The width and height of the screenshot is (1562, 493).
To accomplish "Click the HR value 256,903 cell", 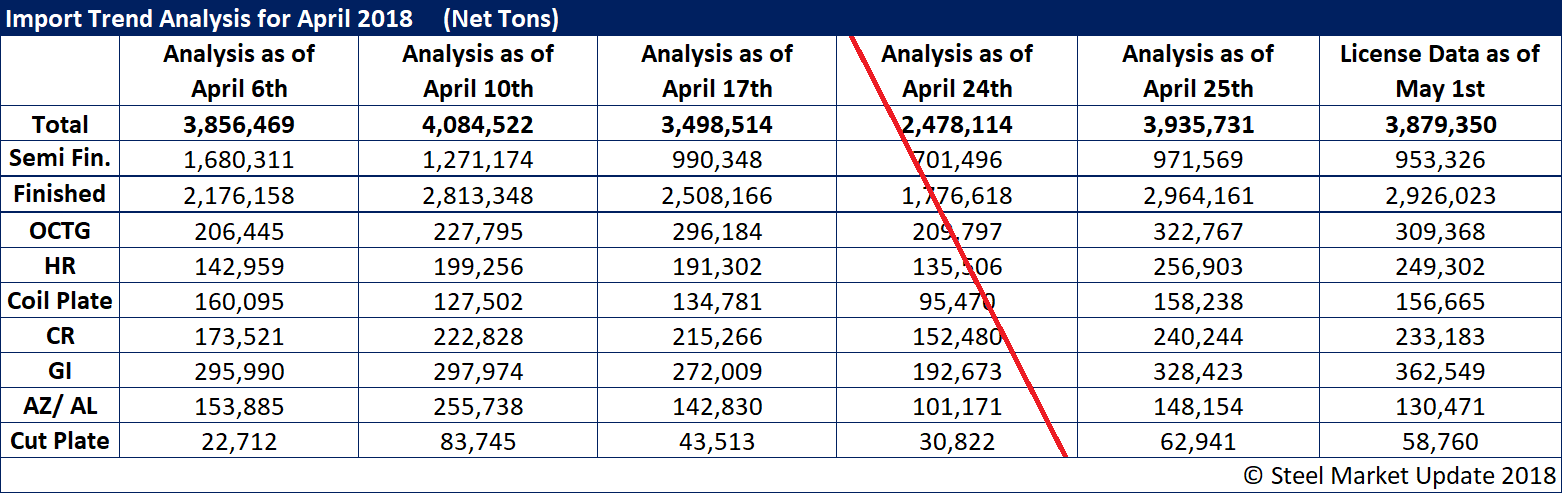I will [1197, 267].
